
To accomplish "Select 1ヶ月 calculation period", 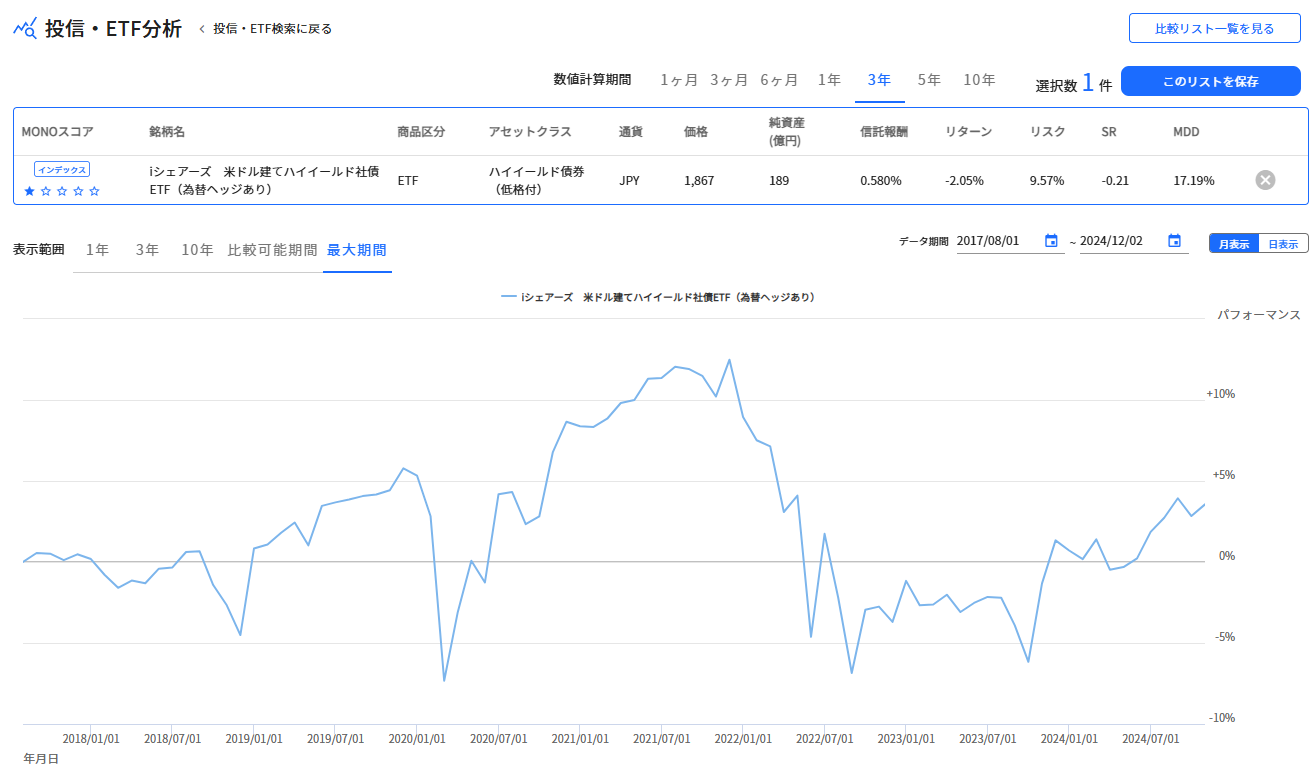I will coord(678,80).
